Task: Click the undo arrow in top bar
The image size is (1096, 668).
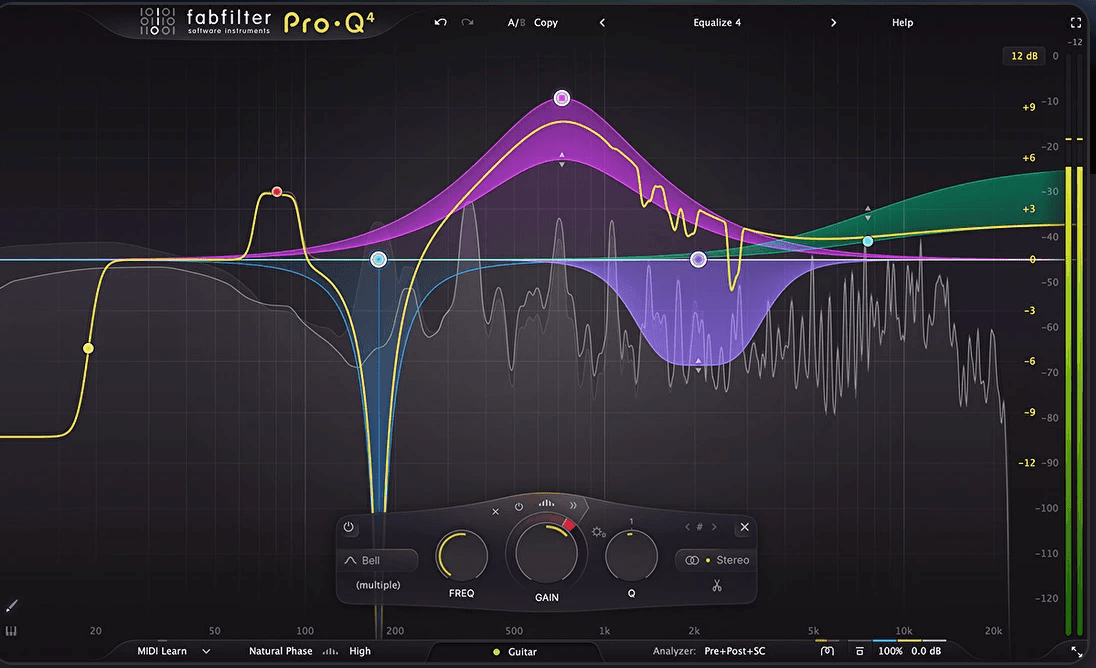Action: click(x=440, y=22)
